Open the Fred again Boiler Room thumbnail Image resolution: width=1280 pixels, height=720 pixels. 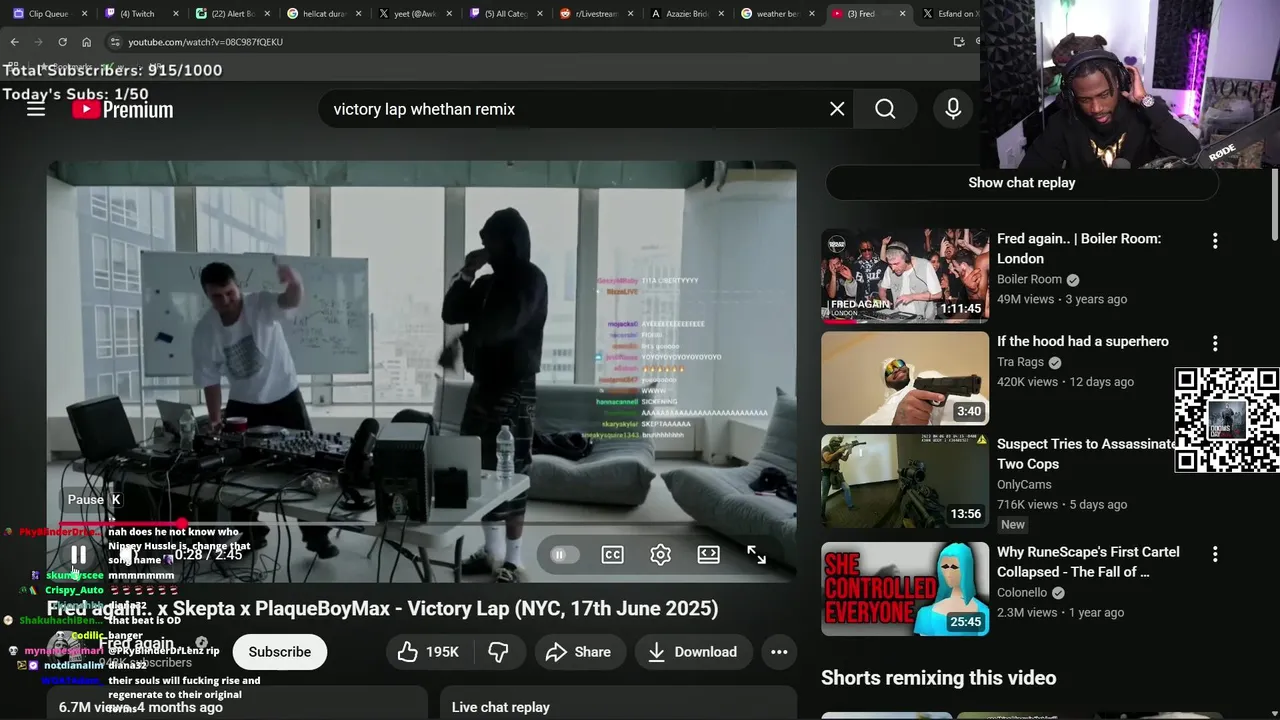point(905,276)
